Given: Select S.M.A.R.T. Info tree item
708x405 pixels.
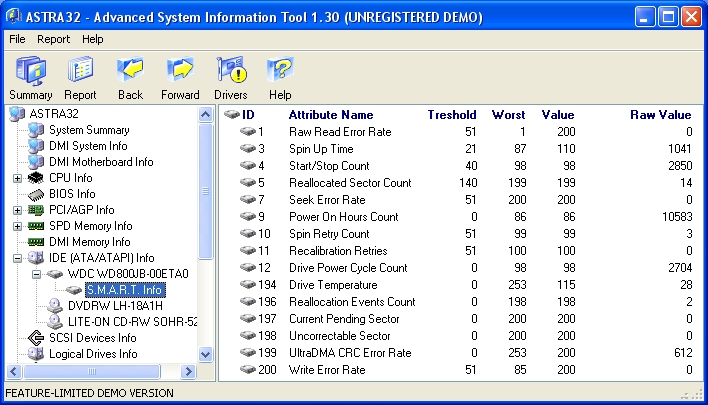Looking at the screenshot, I should click(124, 290).
